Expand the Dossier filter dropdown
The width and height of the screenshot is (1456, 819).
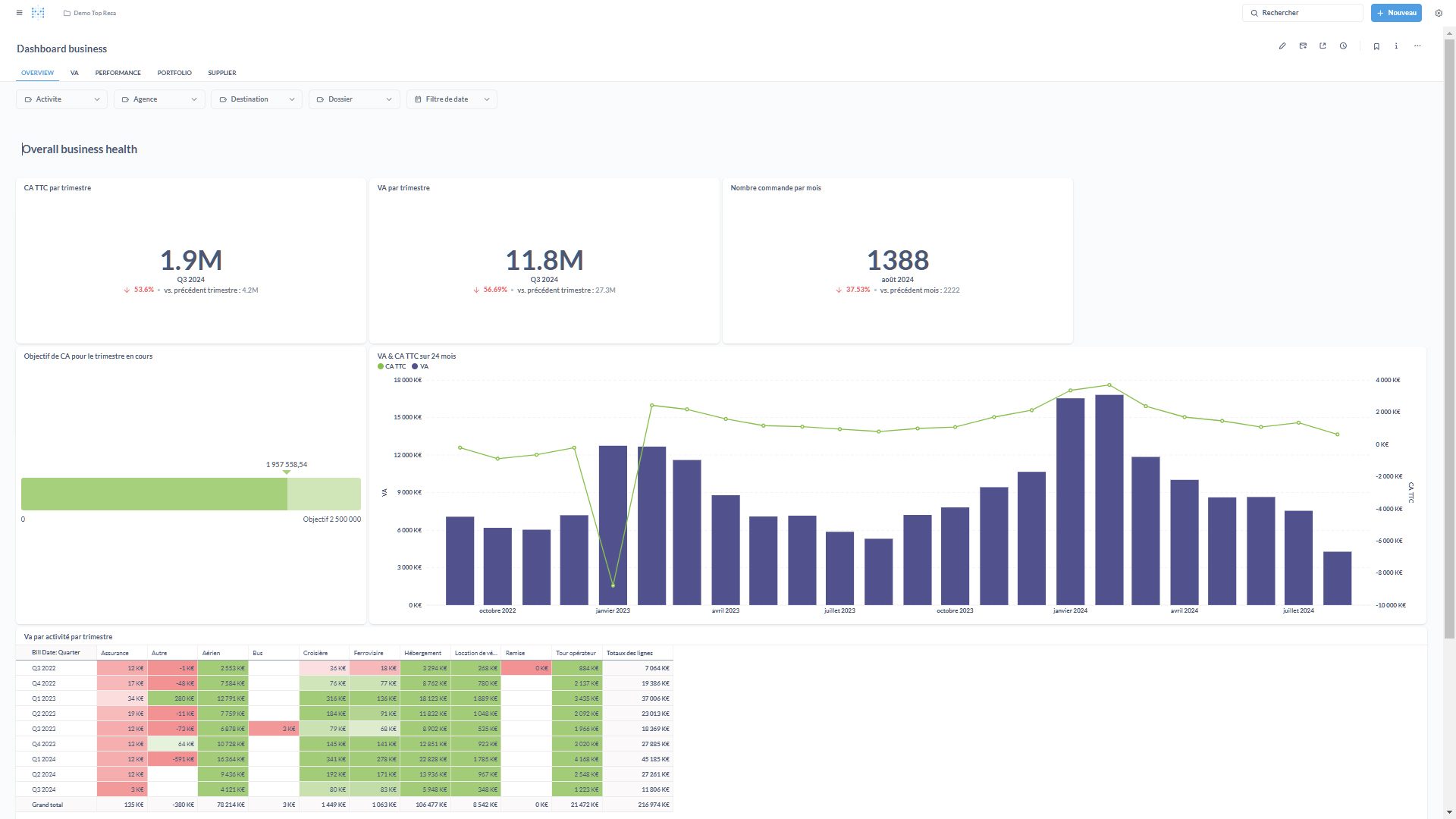(354, 99)
